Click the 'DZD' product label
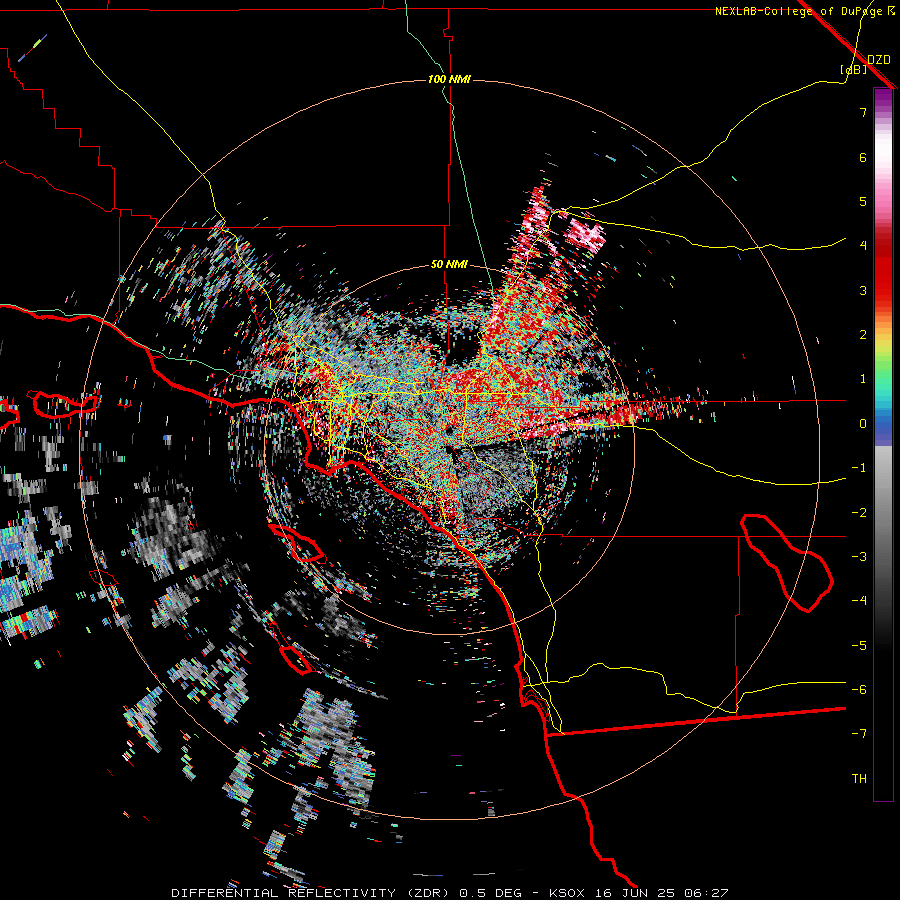This screenshot has height=900, width=900. [879, 60]
